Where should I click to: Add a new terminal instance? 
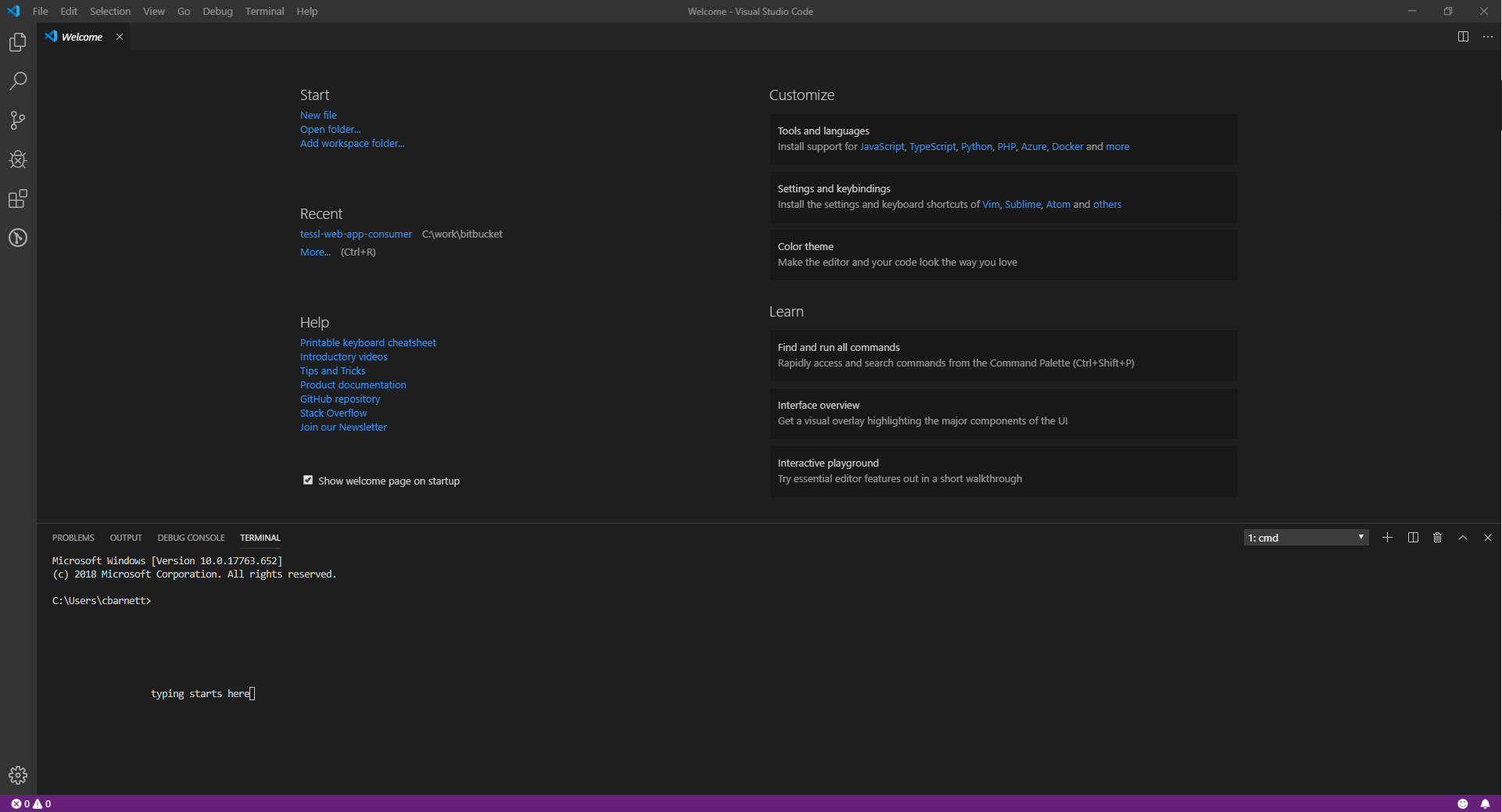[x=1387, y=538]
